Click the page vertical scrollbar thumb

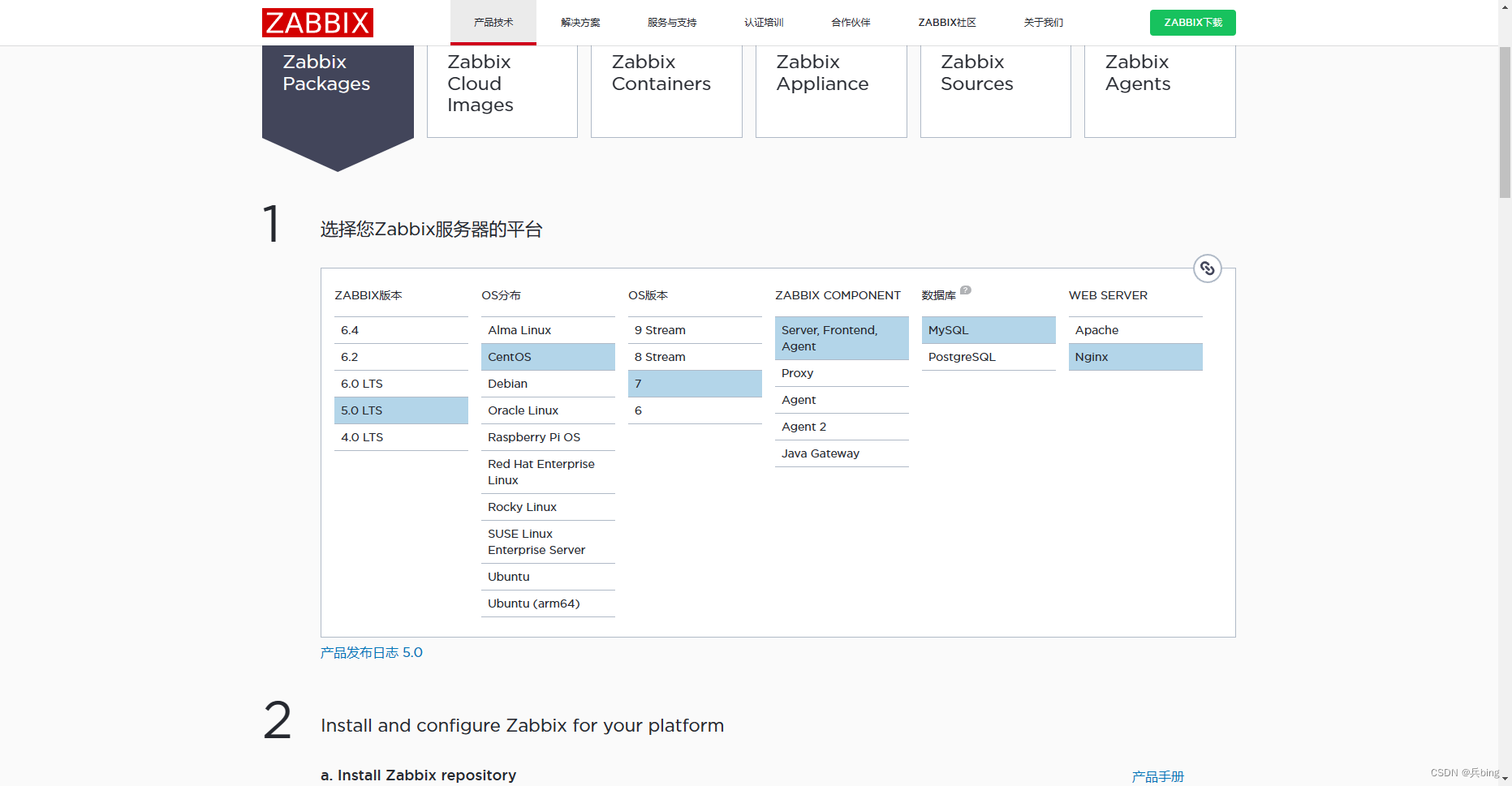coord(1505,122)
